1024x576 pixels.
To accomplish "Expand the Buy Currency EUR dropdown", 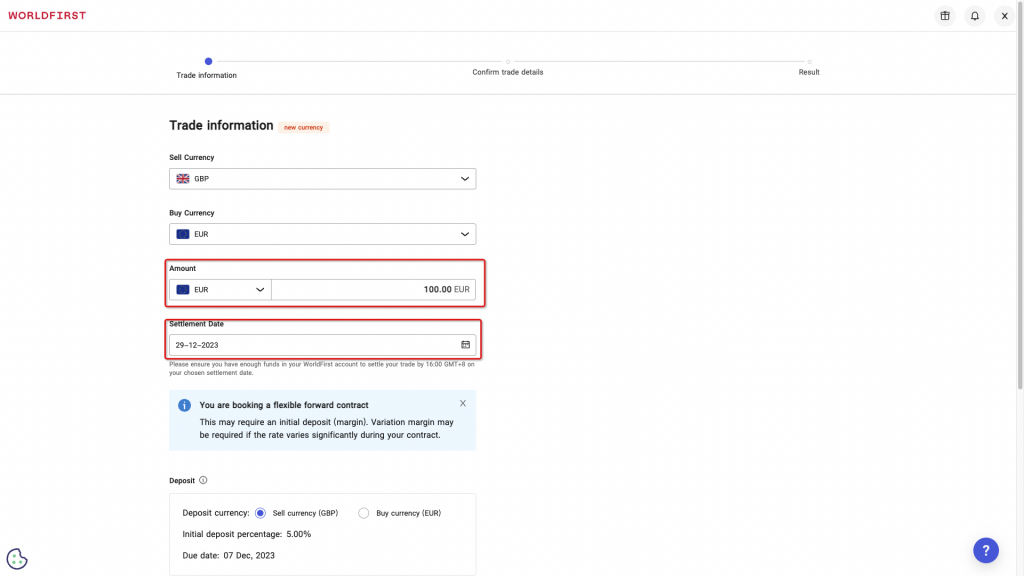I will (322, 234).
